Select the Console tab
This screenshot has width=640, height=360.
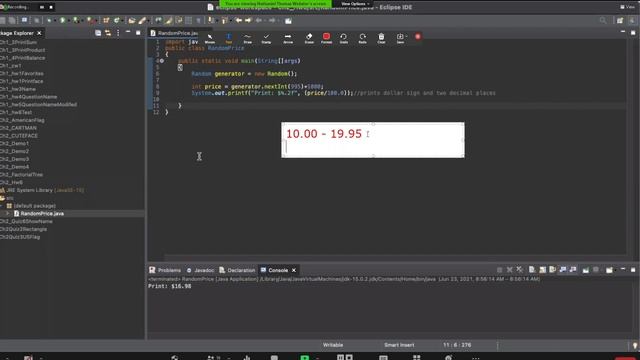[x=274, y=270]
